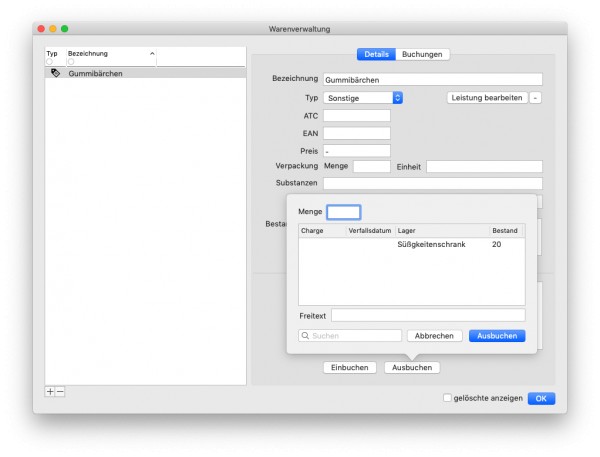The width and height of the screenshot is (600, 457).
Task: Toggle the gelöschte anzeigen checkbox
Action: click(447, 398)
